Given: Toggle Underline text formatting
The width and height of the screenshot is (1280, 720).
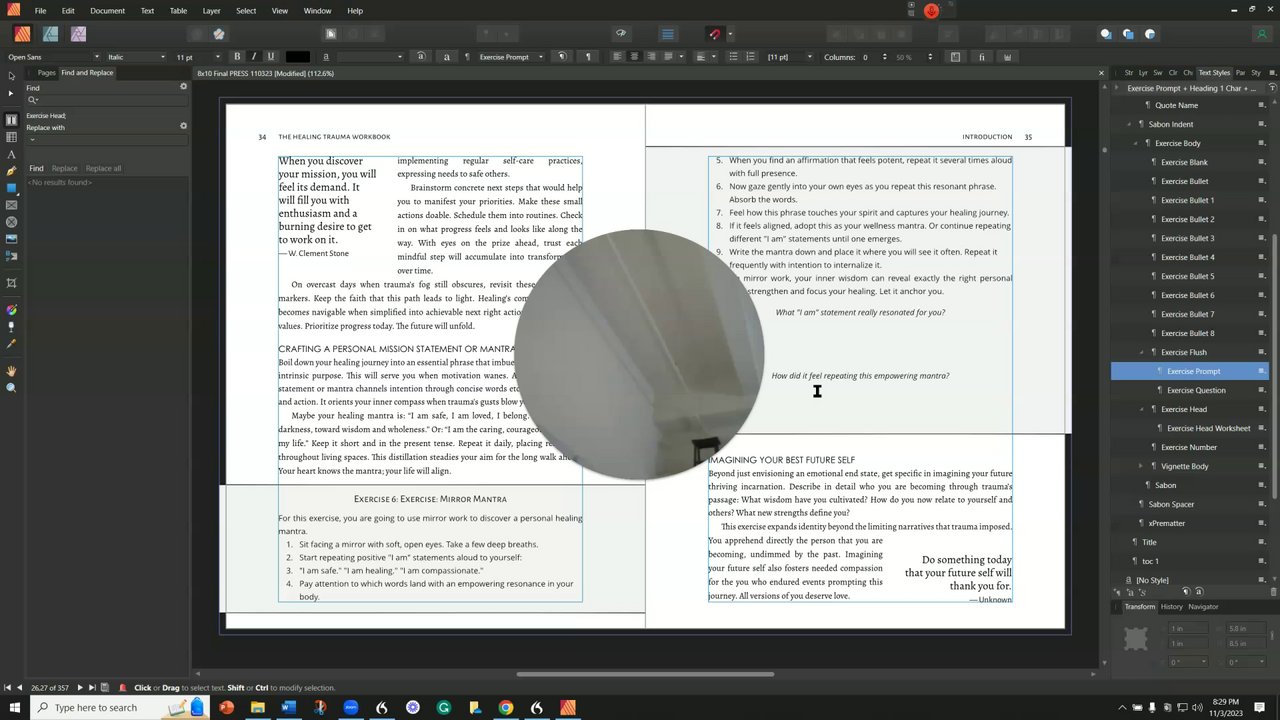Looking at the screenshot, I should coord(270,57).
